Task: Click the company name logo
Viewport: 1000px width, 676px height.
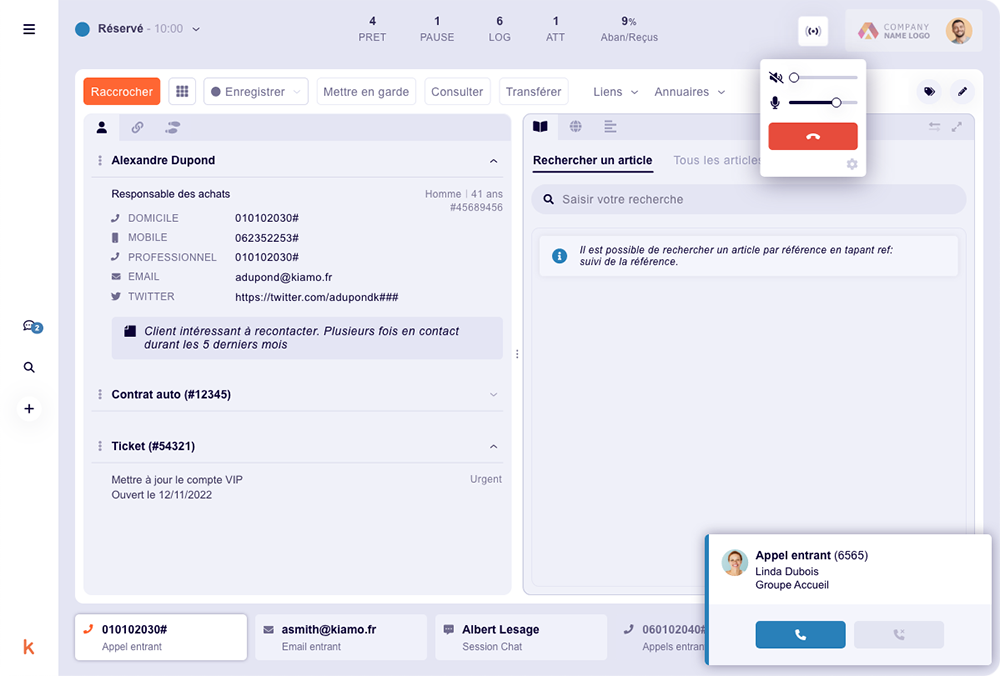Action: tap(893, 31)
